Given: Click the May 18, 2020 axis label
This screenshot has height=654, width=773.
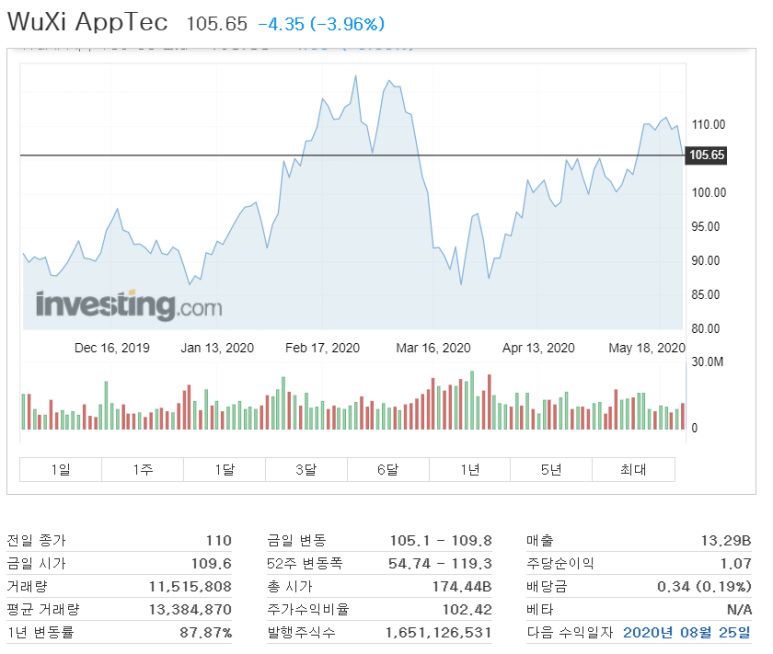Looking at the screenshot, I should 647,348.
